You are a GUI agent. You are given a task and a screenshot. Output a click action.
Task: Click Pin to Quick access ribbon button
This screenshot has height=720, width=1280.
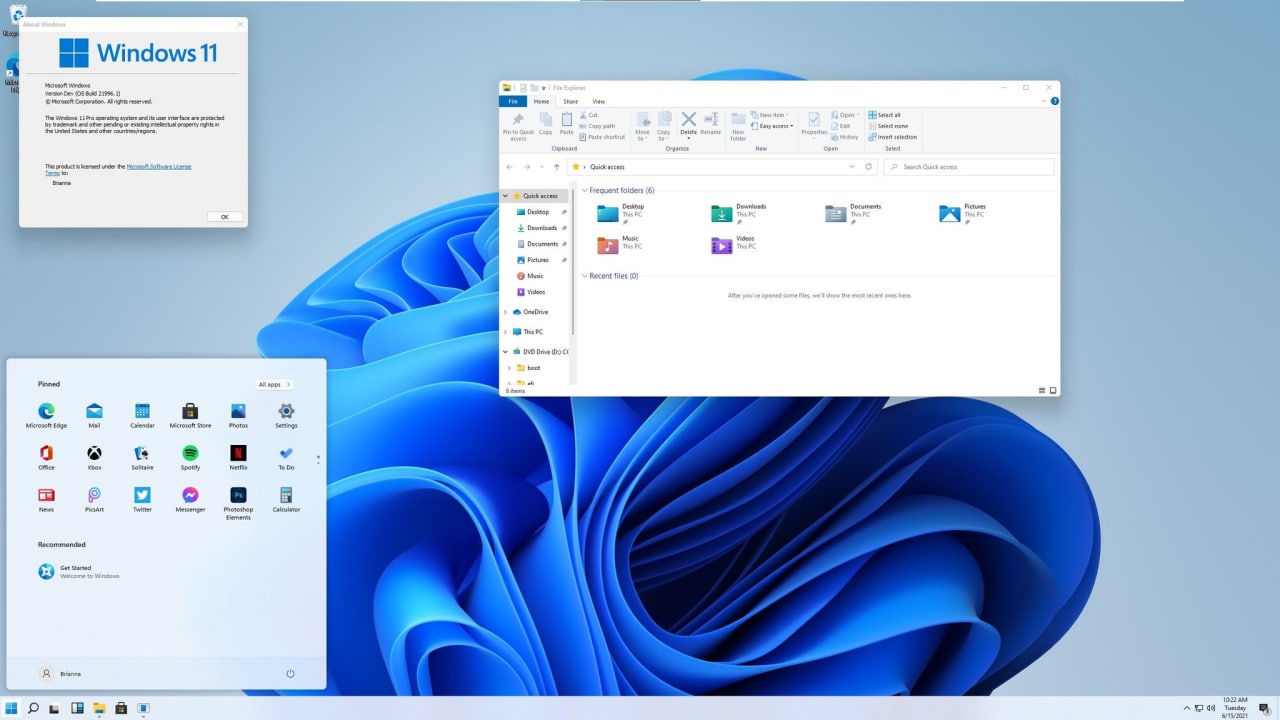(x=518, y=126)
